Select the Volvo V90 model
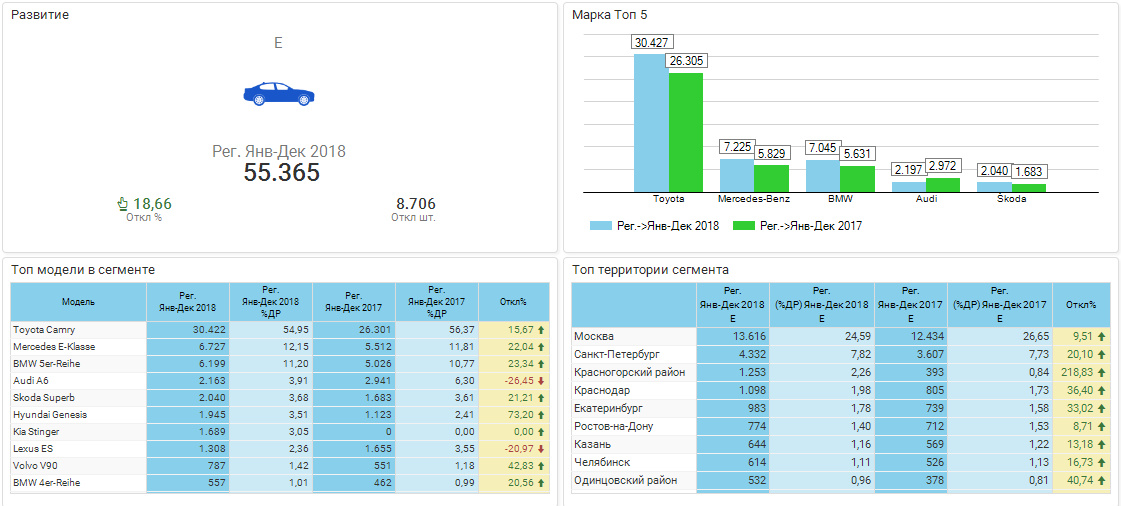 click(34, 465)
